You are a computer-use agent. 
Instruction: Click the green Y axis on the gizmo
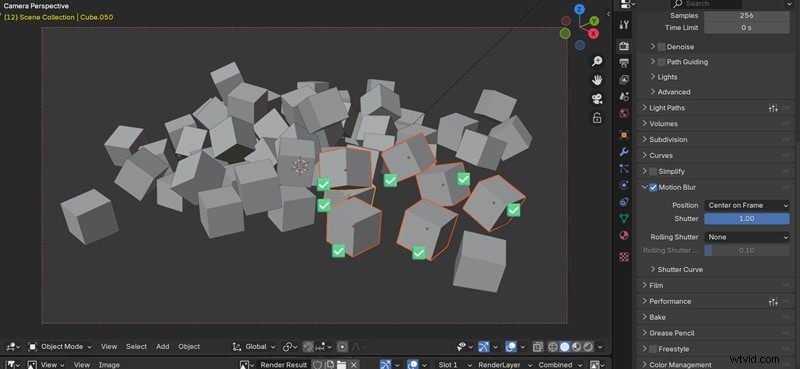[594, 21]
